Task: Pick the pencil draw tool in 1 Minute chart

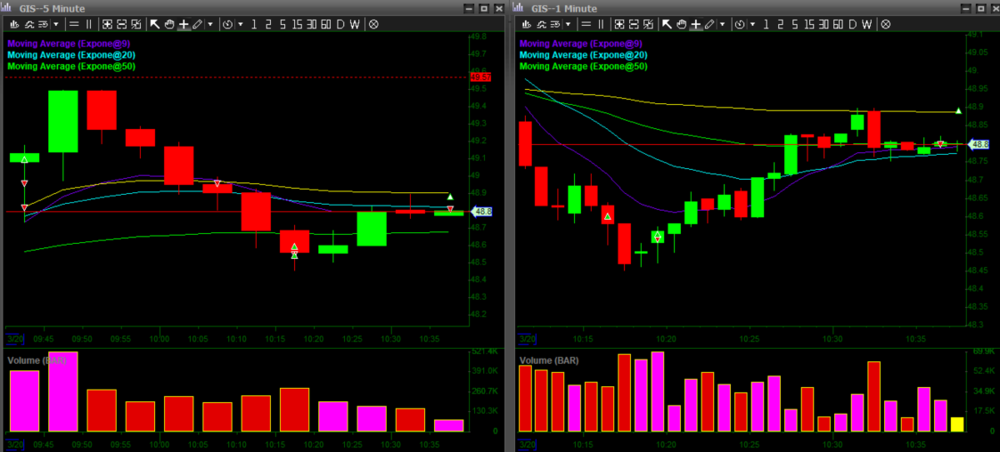Action: tap(709, 23)
